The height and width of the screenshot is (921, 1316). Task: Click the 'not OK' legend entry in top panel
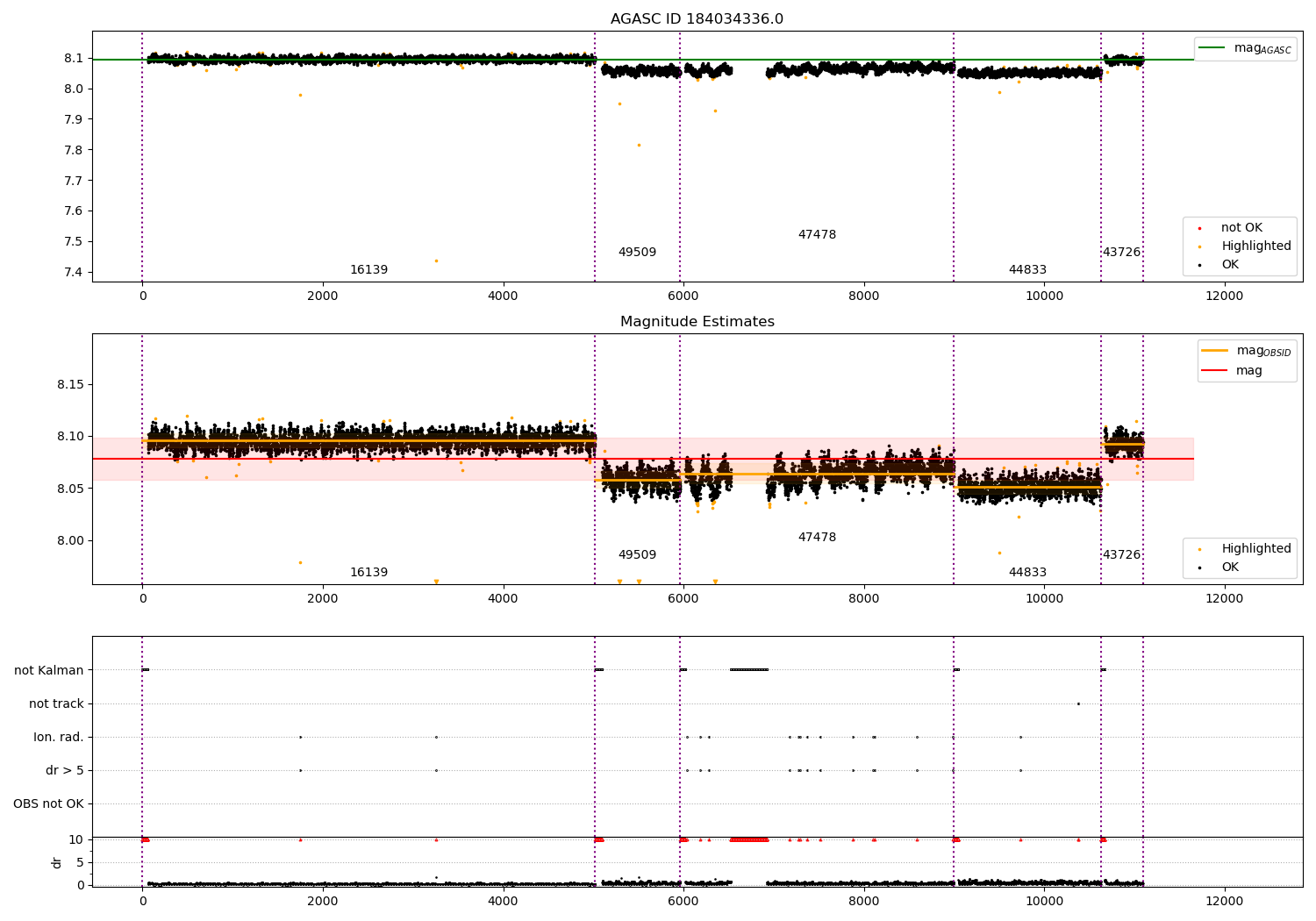pyautogui.click(x=1231, y=227)
